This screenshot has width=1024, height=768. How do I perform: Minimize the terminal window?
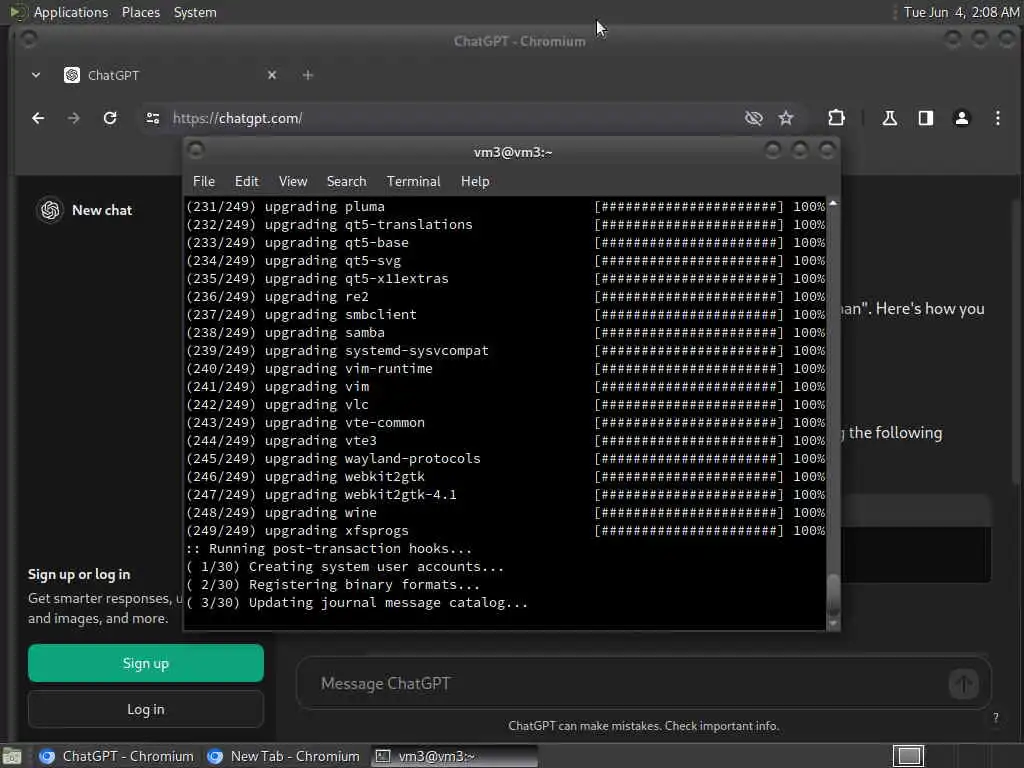point(773,151)
